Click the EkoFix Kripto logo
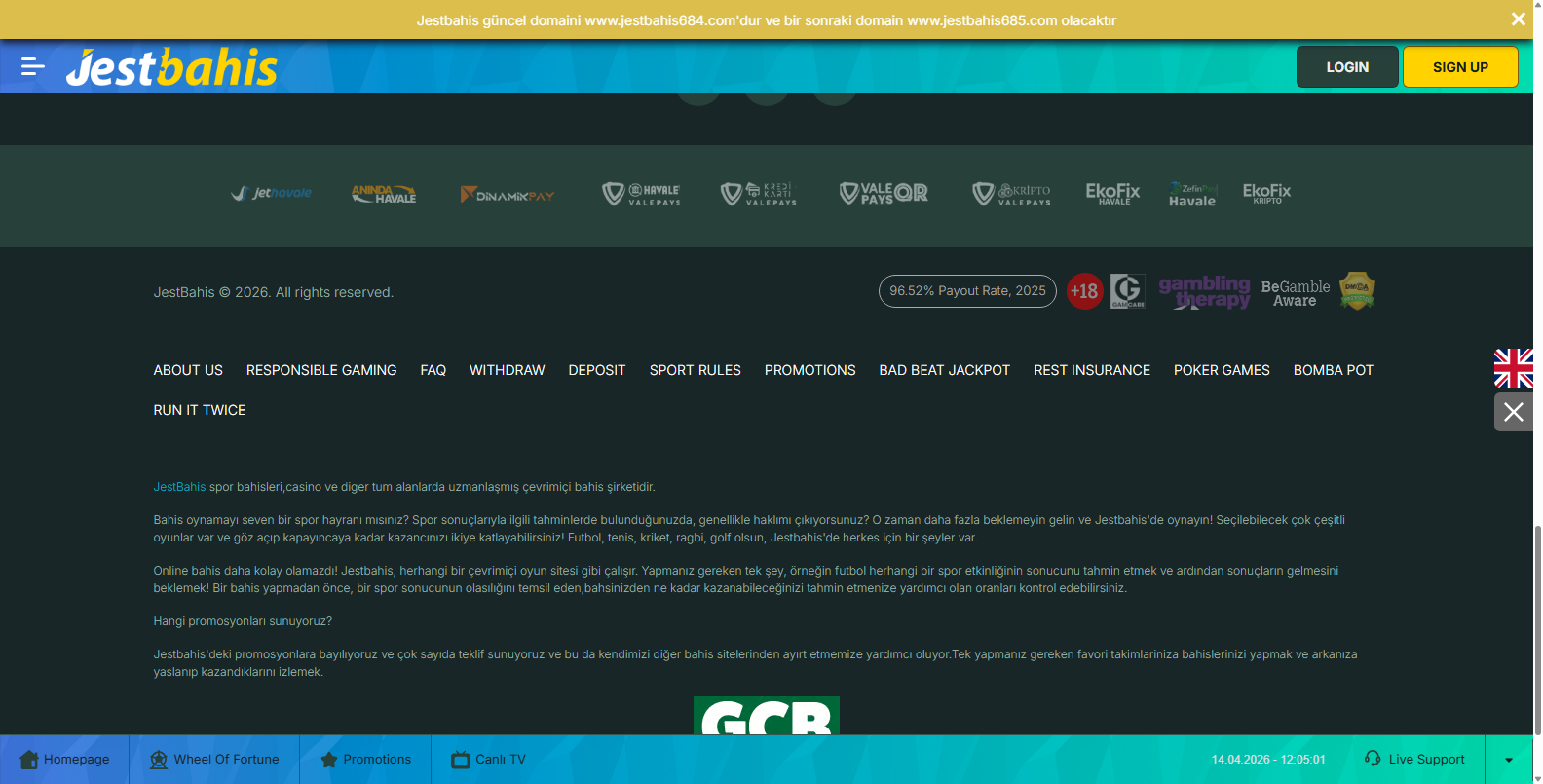1543x784 pixels. [x=1266, y=193]
